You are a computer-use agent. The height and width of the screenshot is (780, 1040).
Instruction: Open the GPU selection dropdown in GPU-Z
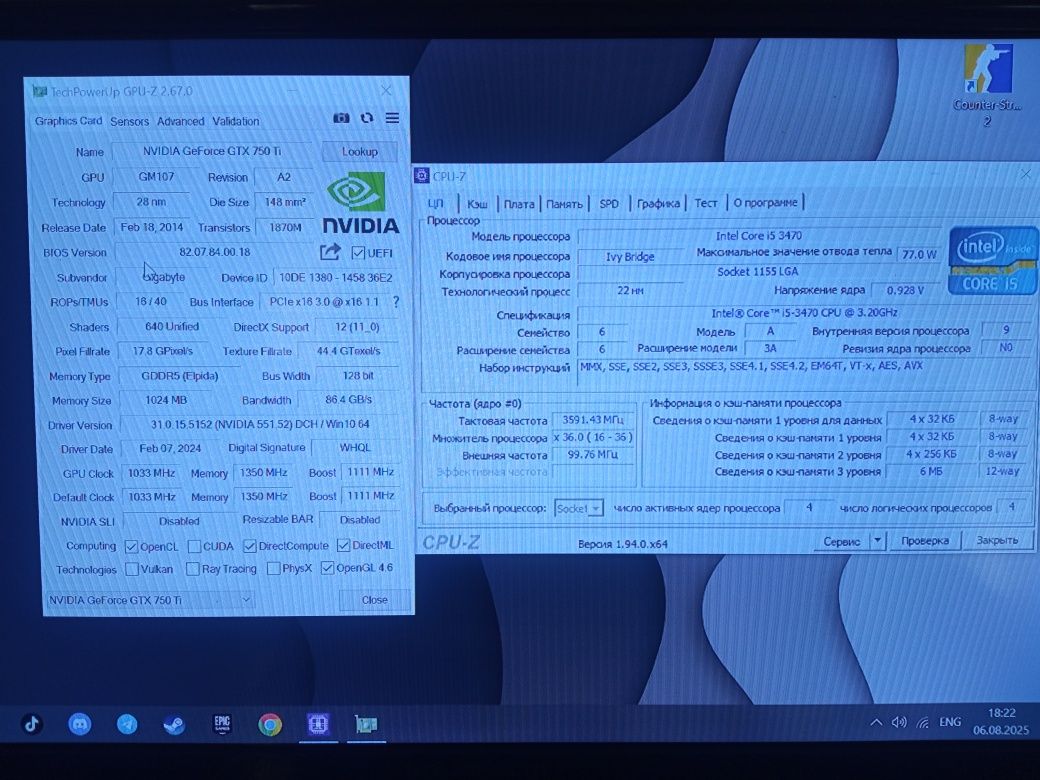[x=149, y=600]
